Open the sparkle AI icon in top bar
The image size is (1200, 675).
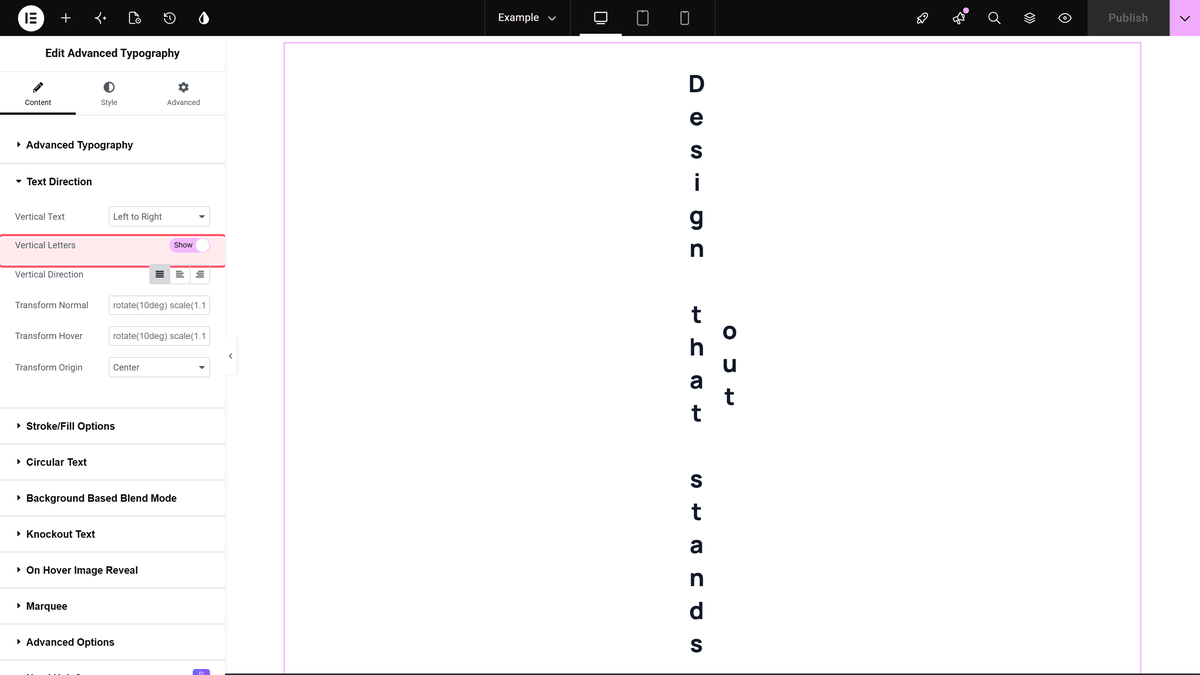pos(100,18)
